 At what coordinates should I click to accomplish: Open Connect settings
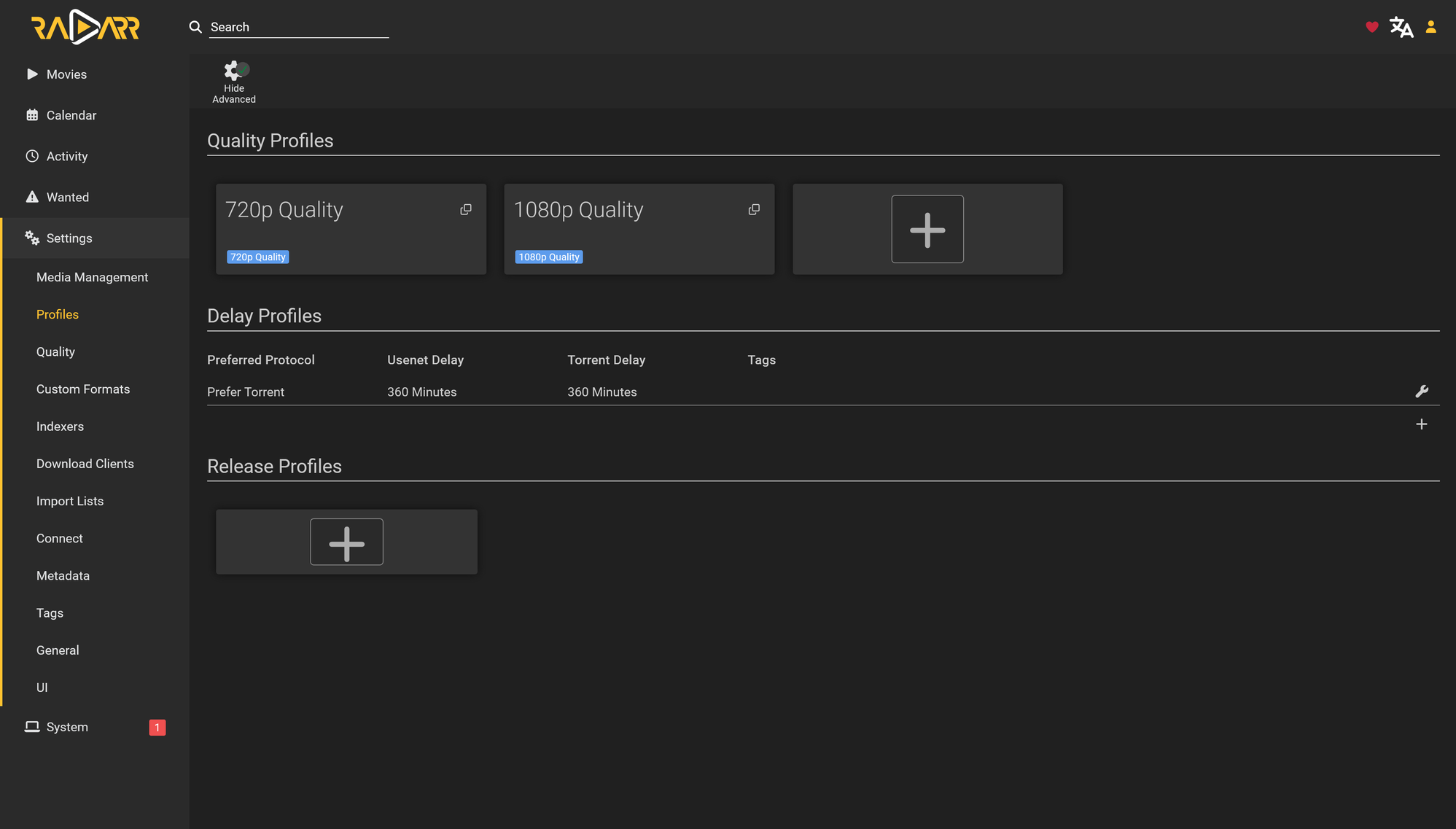pos(60,538)
